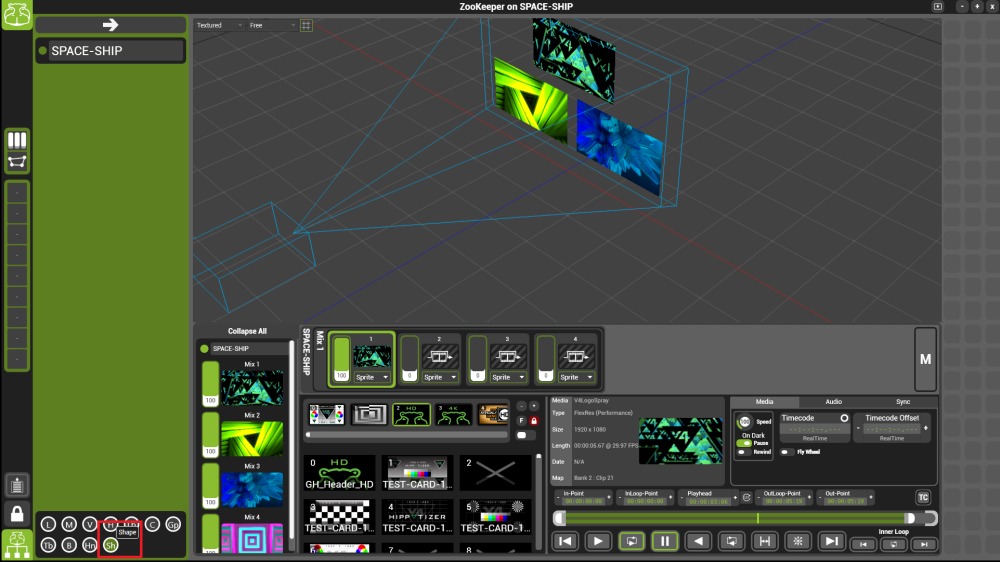Jump to clip end button
This screenshot has width=1000, height=562.
pyautogui.click(x=831, y=542)
